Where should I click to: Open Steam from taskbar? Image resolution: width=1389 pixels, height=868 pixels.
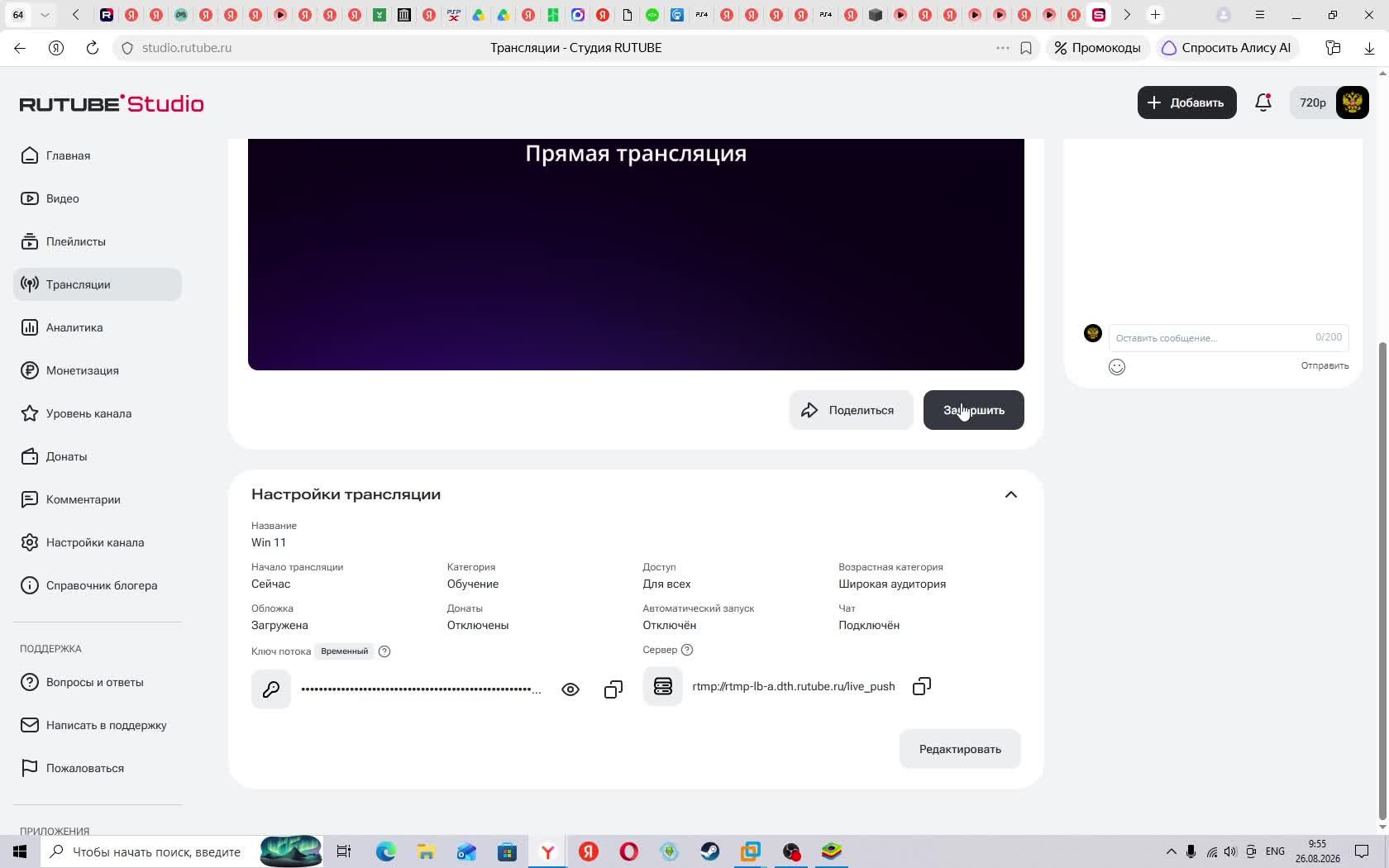[x=710, y=851]
